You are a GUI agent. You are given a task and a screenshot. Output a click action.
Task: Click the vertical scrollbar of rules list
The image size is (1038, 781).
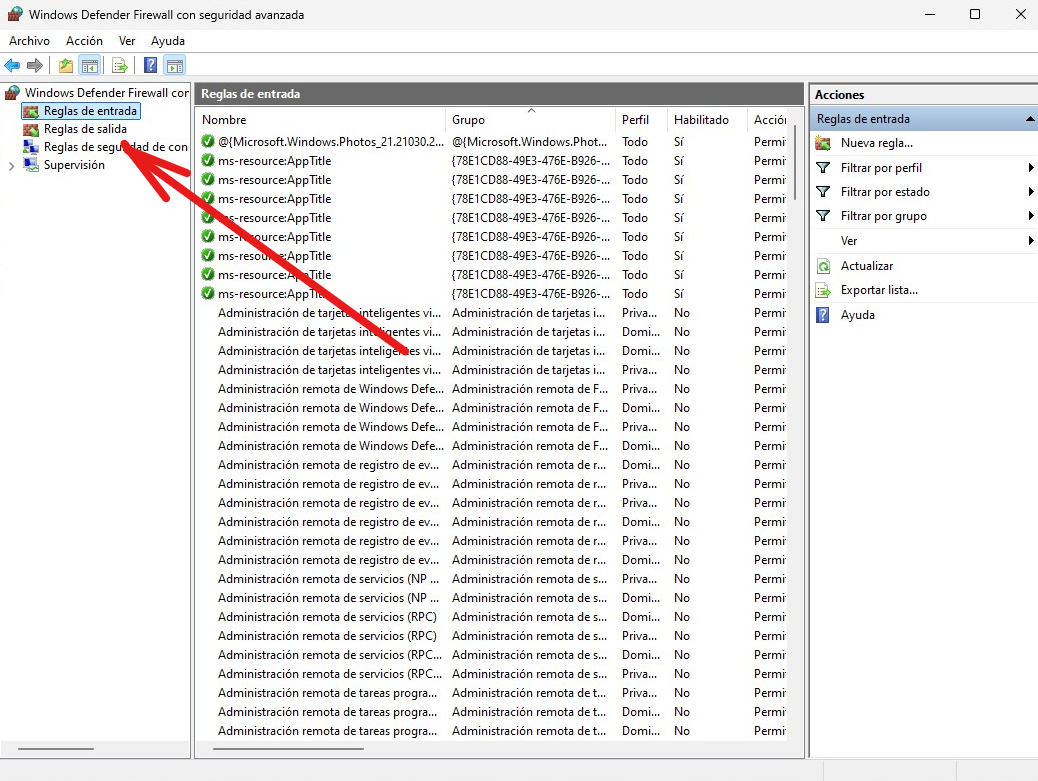pyautogui.click(x=795, y=400)
